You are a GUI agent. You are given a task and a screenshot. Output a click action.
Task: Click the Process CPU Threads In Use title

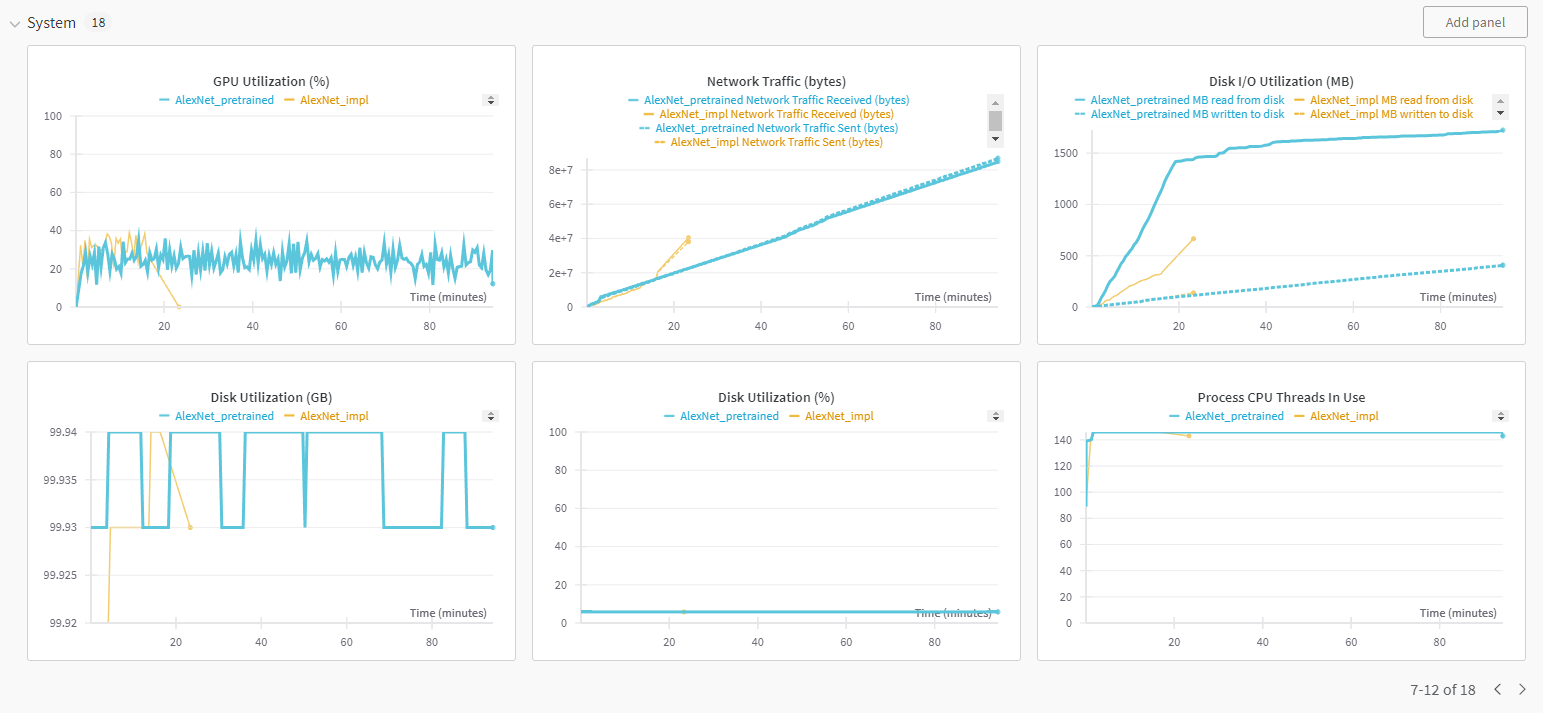[1281, 398]
